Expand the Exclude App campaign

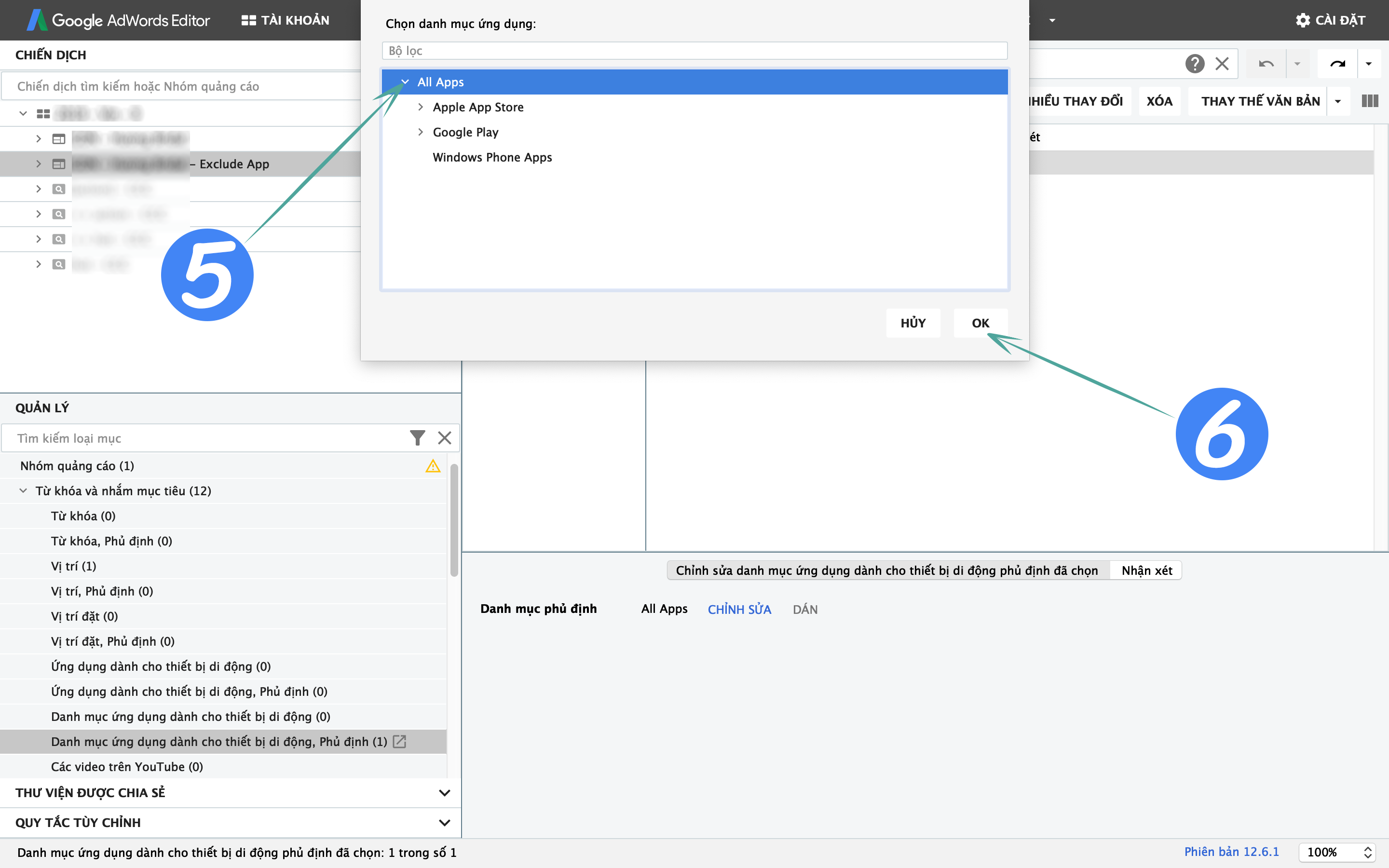[39, 164]
